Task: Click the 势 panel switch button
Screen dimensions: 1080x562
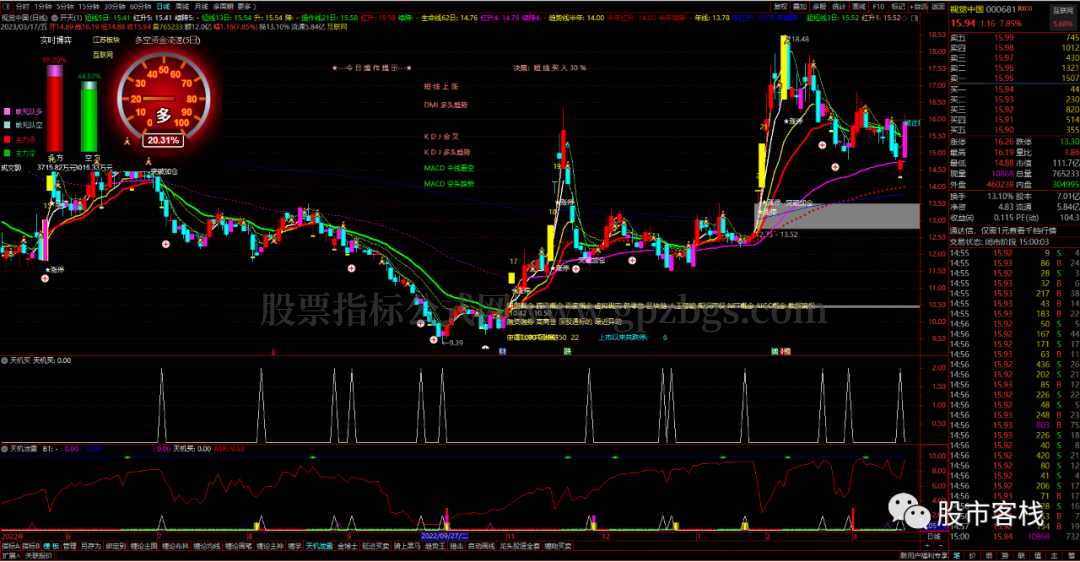Action: pos(1005,555)
